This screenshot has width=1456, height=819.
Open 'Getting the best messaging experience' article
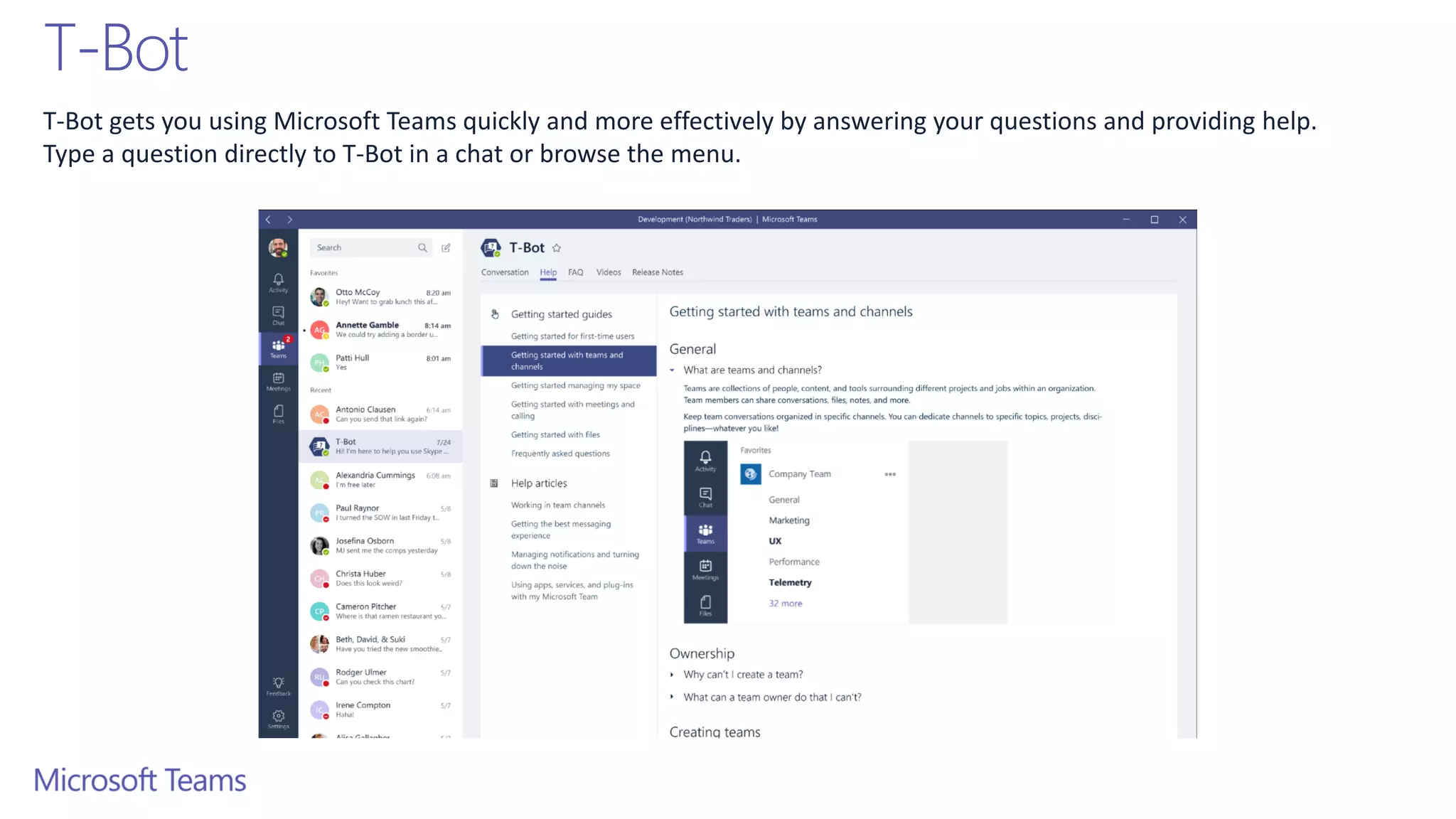point(561,530)
